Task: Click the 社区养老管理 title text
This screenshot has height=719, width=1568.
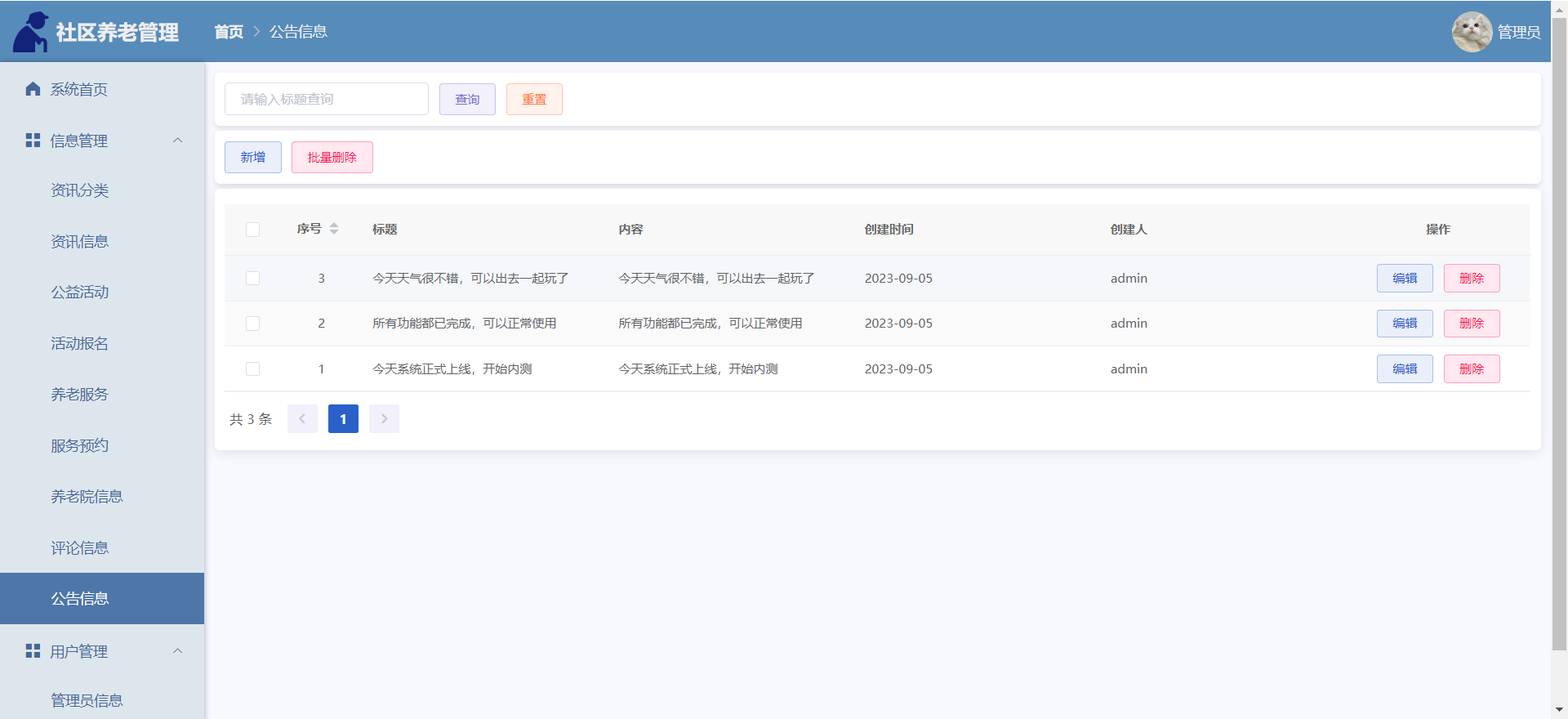Action: pos(118,33)
